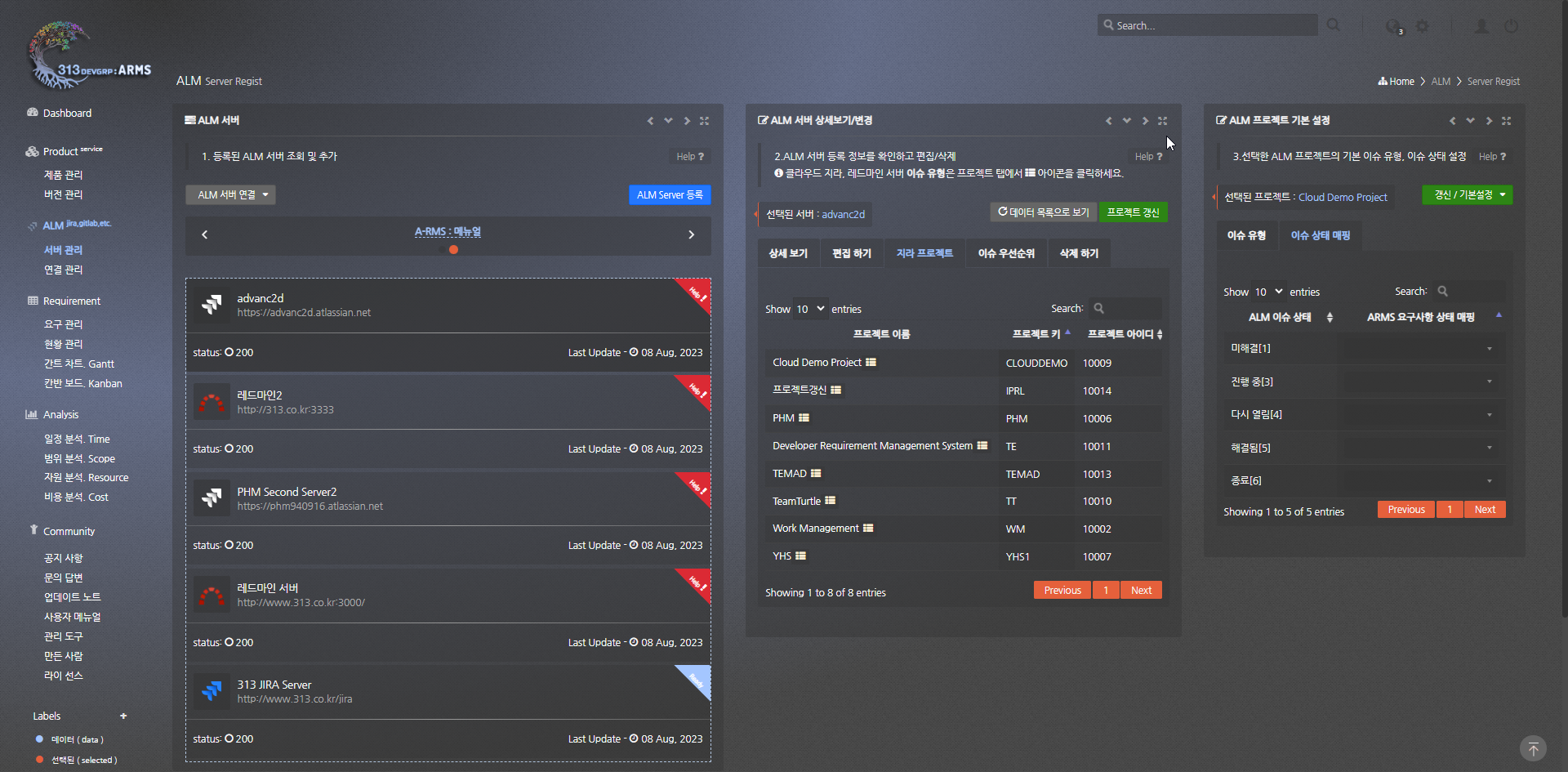Switch to the 이슈 우선순위 tab
The width and height of the screenshot is (1568, 772).
pyautogui.click(x=1006, y=253)
